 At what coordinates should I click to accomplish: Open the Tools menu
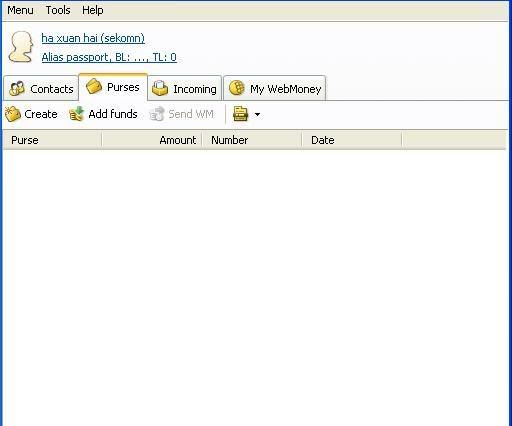point(58,10)
